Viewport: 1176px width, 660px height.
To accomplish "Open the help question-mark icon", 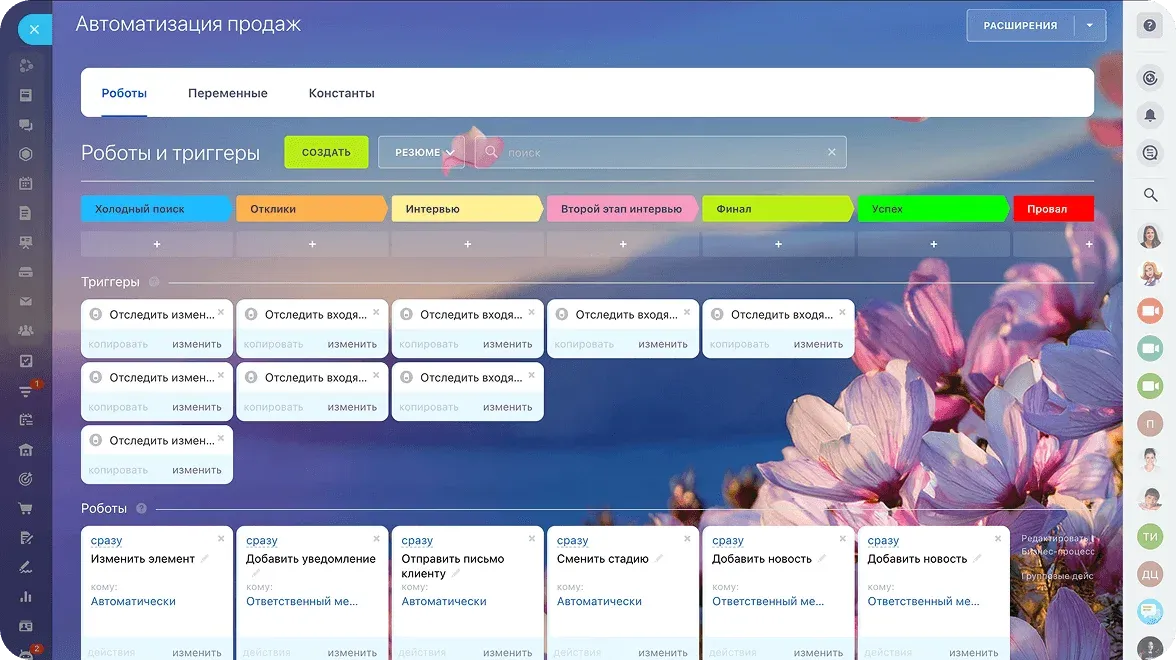I will click(1149, 25).
